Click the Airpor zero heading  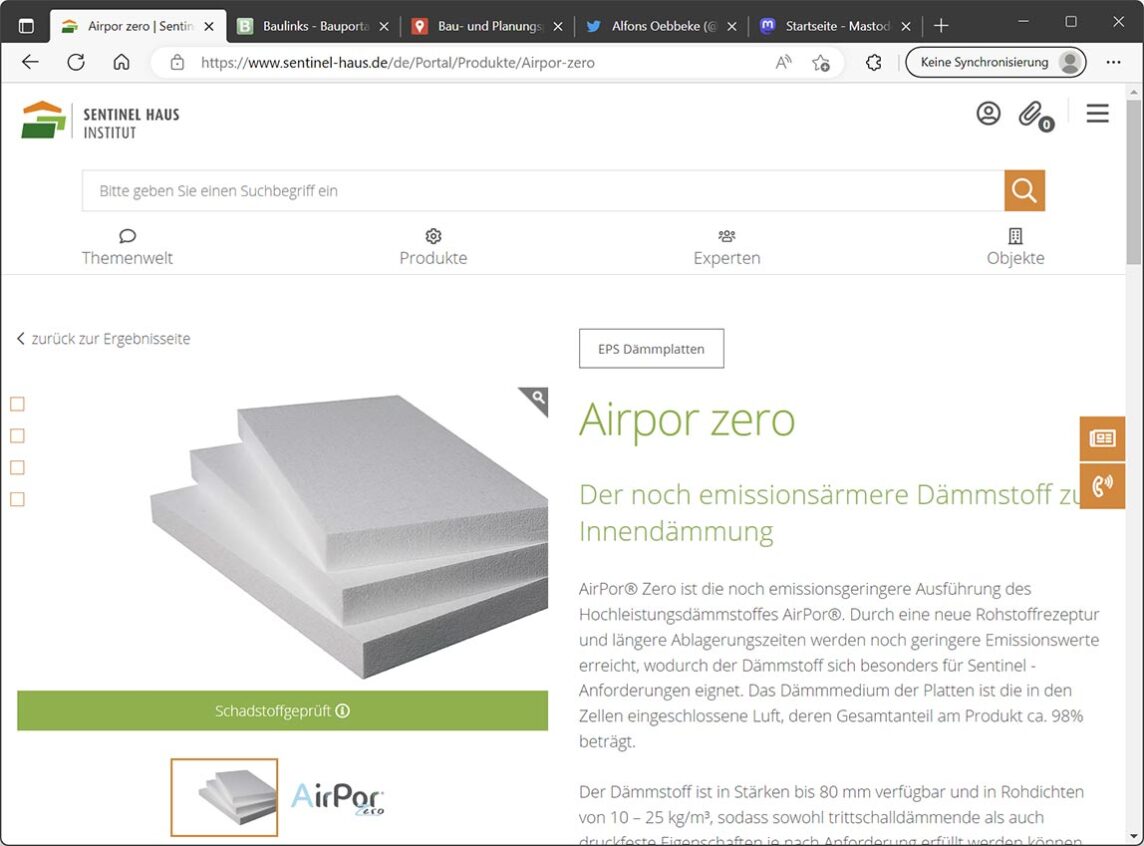(x=687, y=420)
